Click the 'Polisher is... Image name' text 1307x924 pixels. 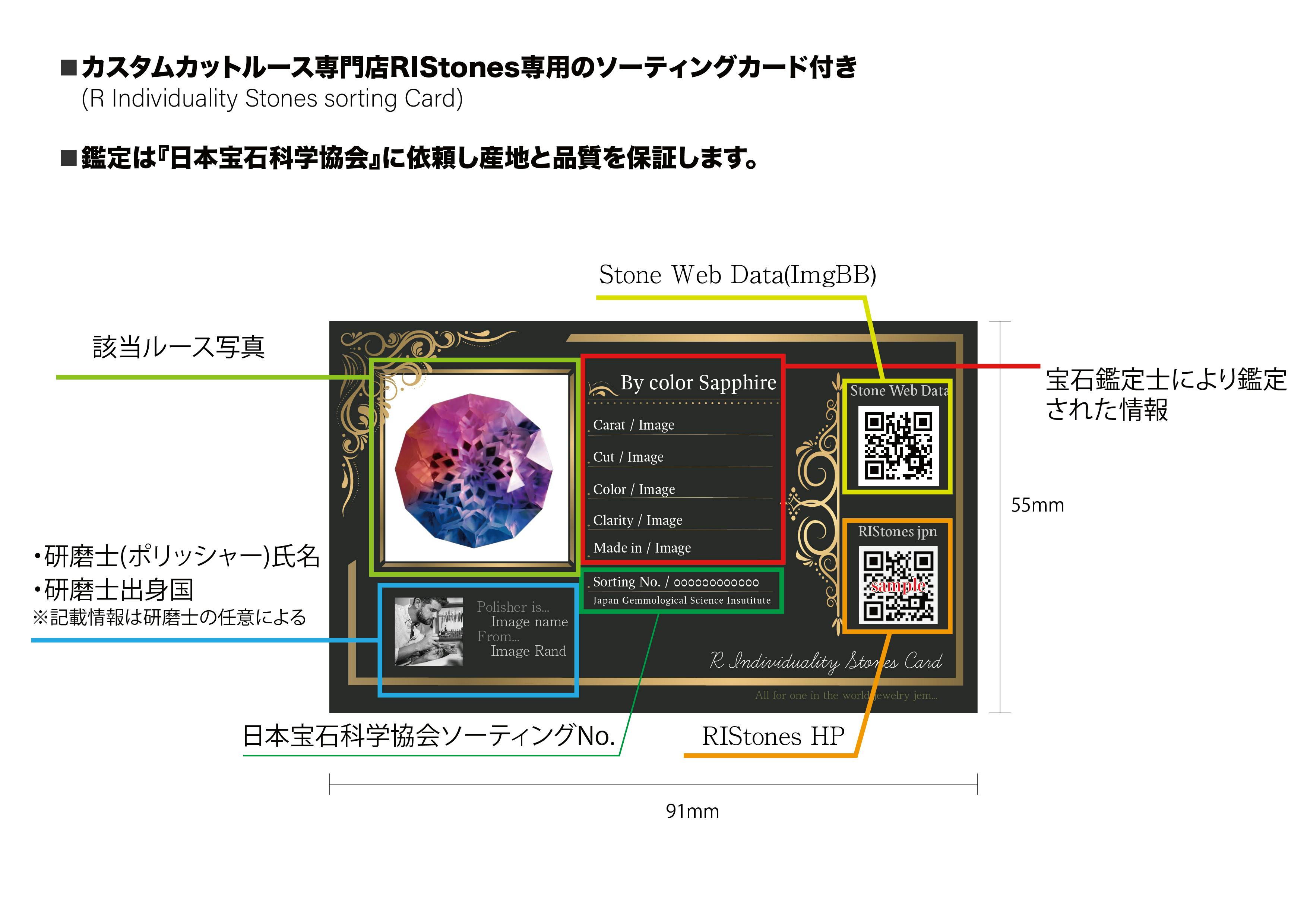[x=522, y=614]
